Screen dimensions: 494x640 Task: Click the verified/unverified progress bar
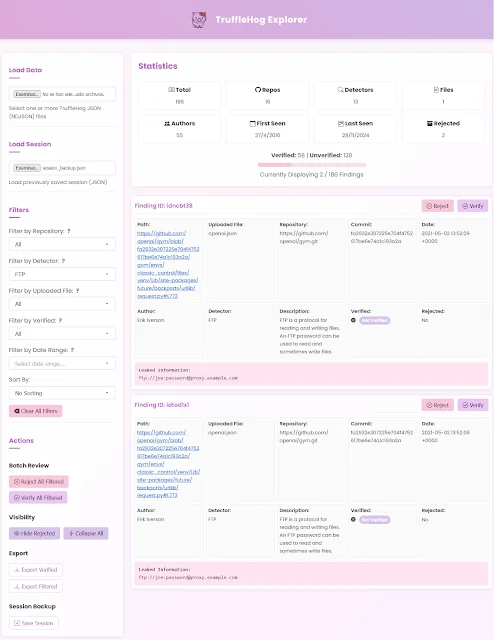312,165
